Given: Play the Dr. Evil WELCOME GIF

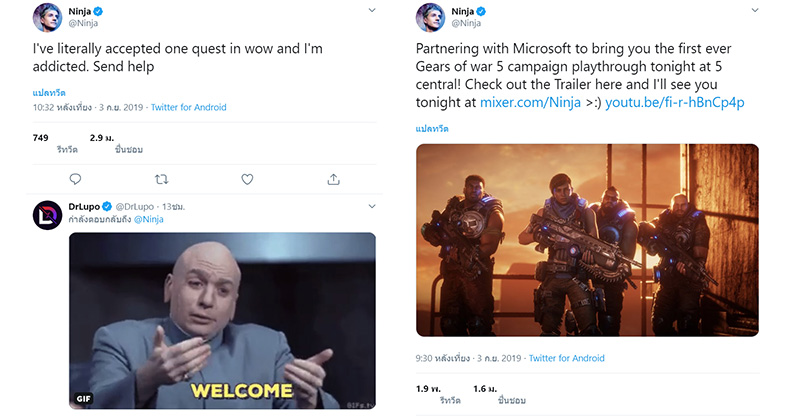Looking at the screenshot, I should pos(222,321).
